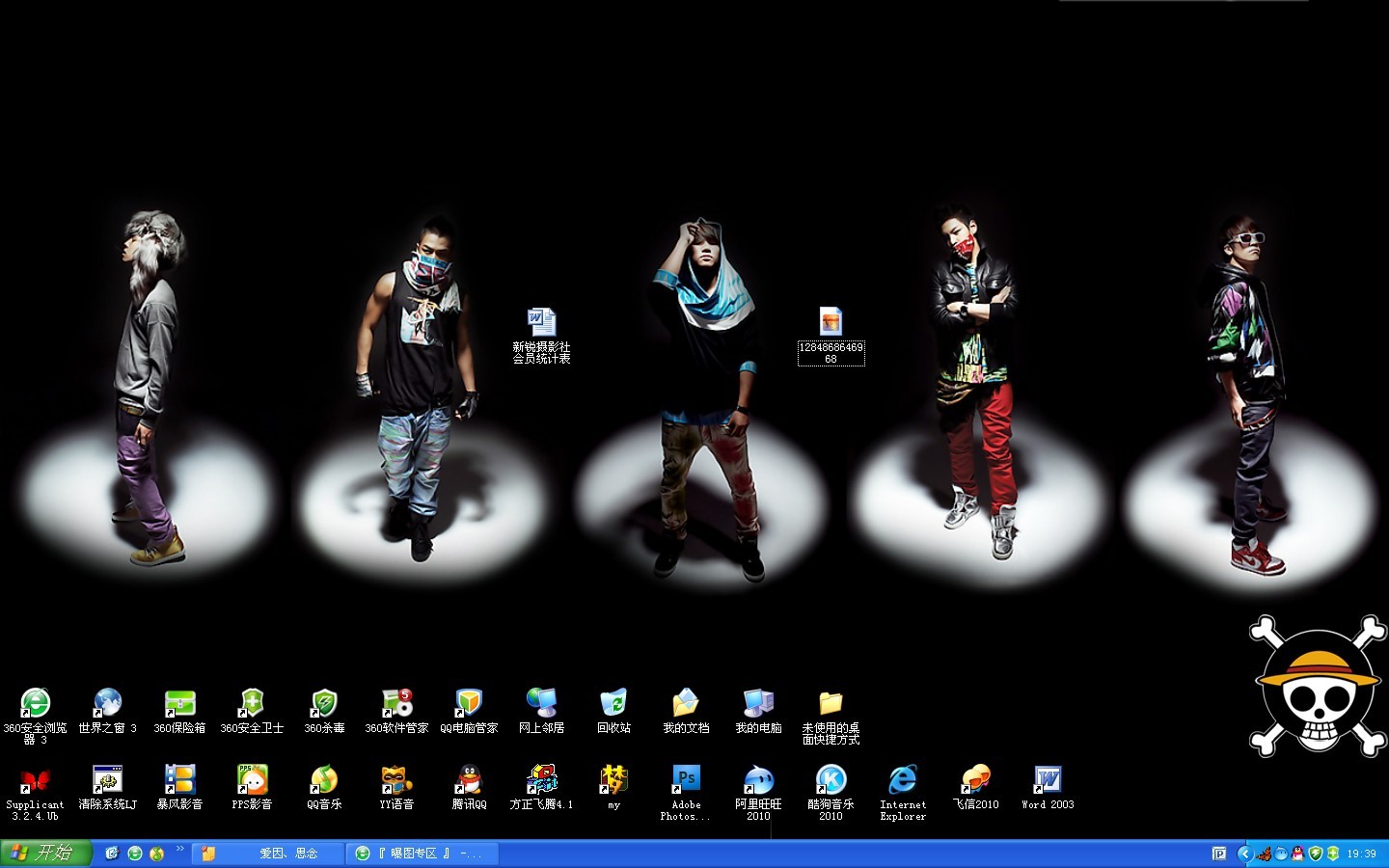The height and width of the screenshot is (868, 1389).
Task: Select the QQ音乐 icon
Action: [x=324, y=787]
